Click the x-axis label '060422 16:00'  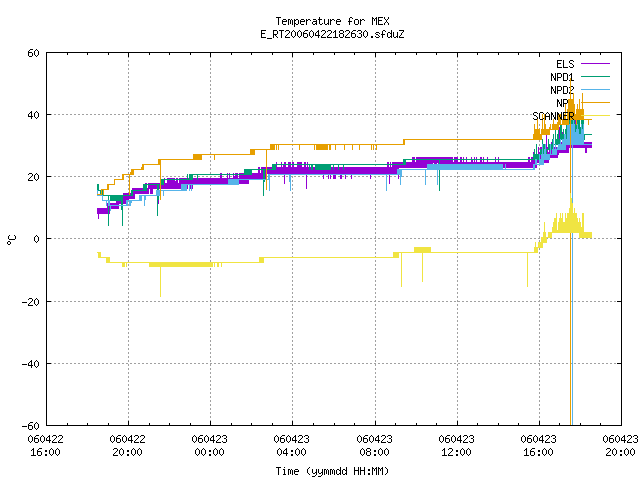coord(45,446)
